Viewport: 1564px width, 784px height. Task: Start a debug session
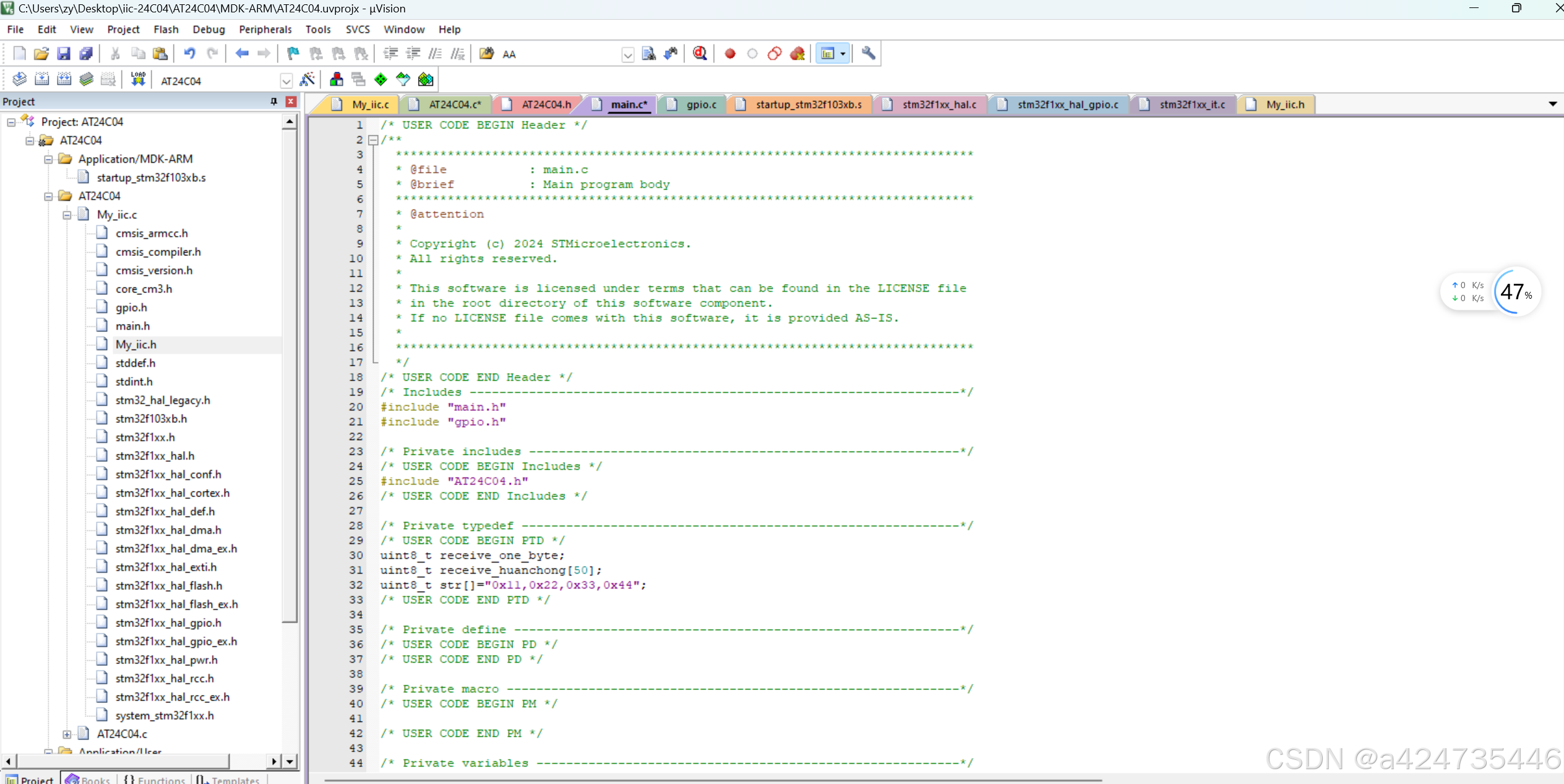click(x=699, y=53)
